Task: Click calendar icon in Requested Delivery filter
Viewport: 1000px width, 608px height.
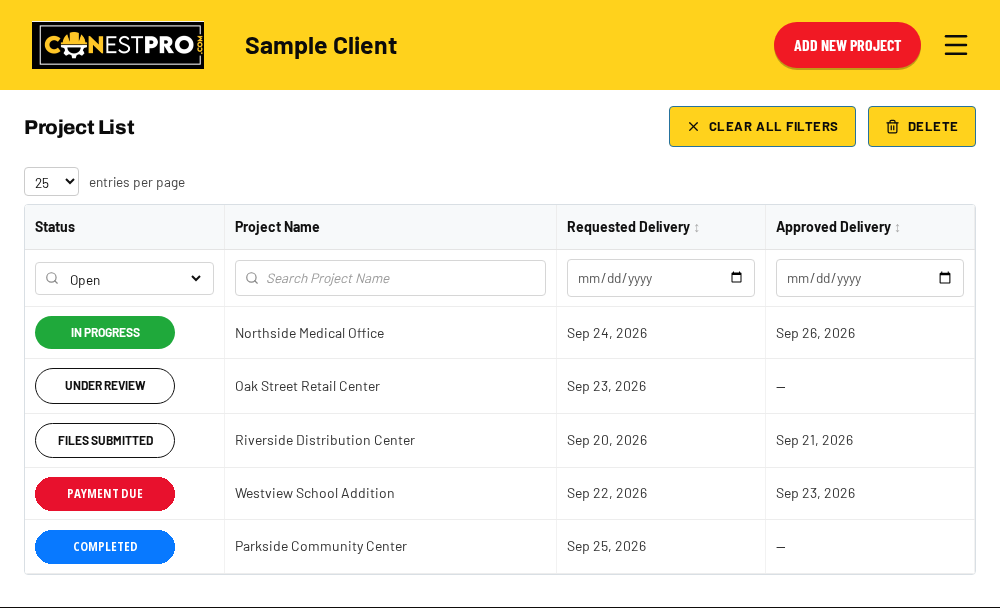Action: [x=736, y=278]
